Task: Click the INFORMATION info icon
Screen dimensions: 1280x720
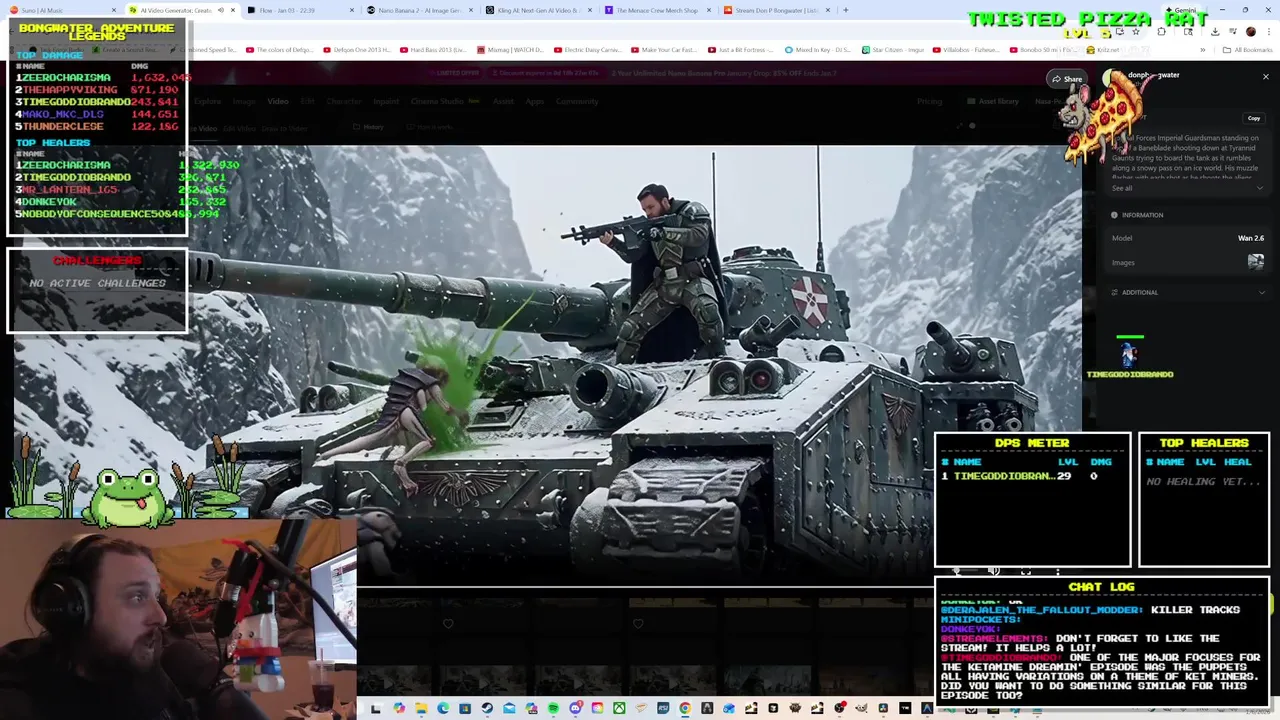Action: [x=1114, y=215]
